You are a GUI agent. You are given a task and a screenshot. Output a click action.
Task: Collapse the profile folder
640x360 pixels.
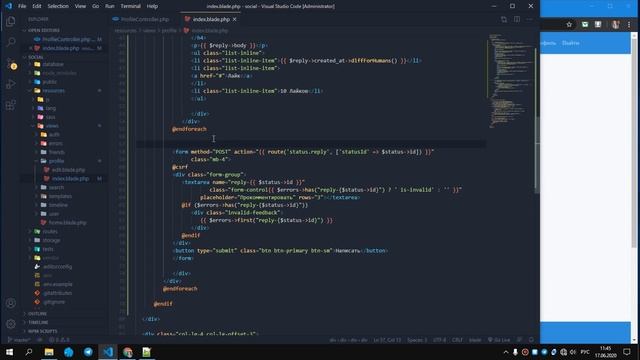pyautogui.click(x=56, y=161)
